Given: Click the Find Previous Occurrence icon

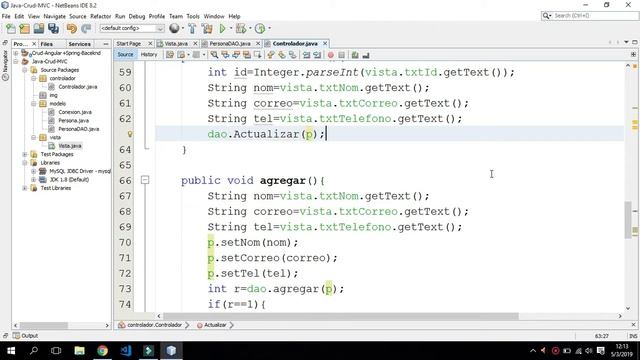Looking at the screenshot, I should click(x=225, y=55).
